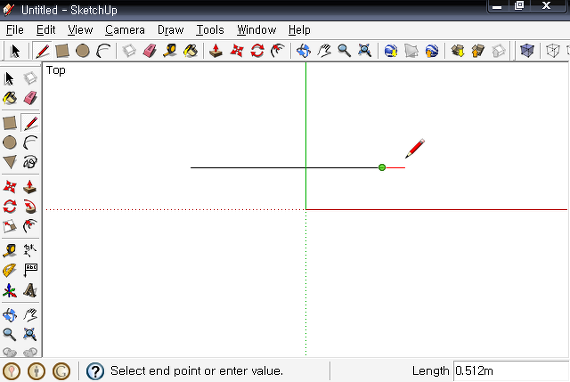This screenshot has height=382, width=570.
Task: Click the Google Earth preview icon
Action: [x=431, y=51]
